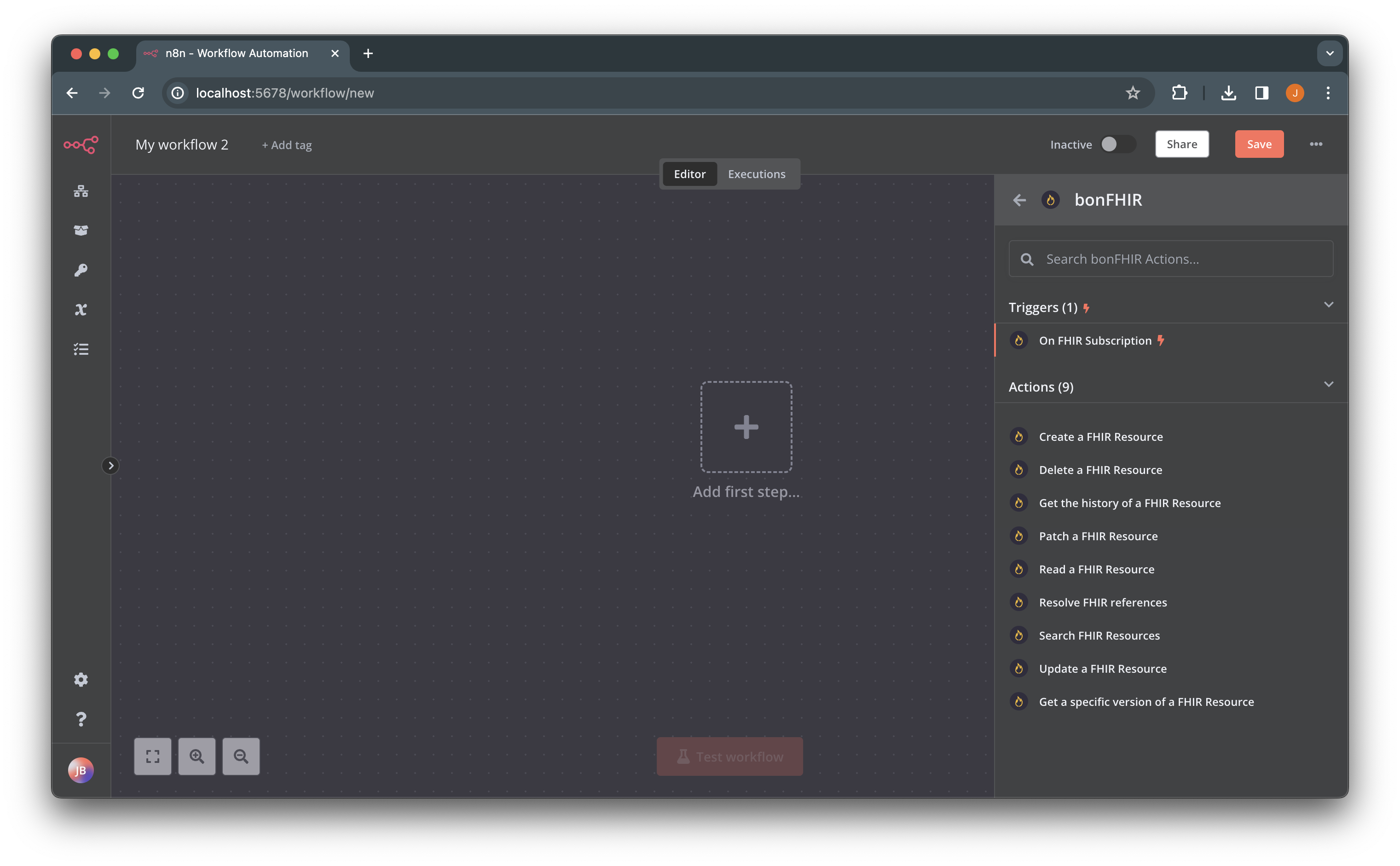Open the browser tab search dropdown

pyautogui.click(x=1330, y=53)
